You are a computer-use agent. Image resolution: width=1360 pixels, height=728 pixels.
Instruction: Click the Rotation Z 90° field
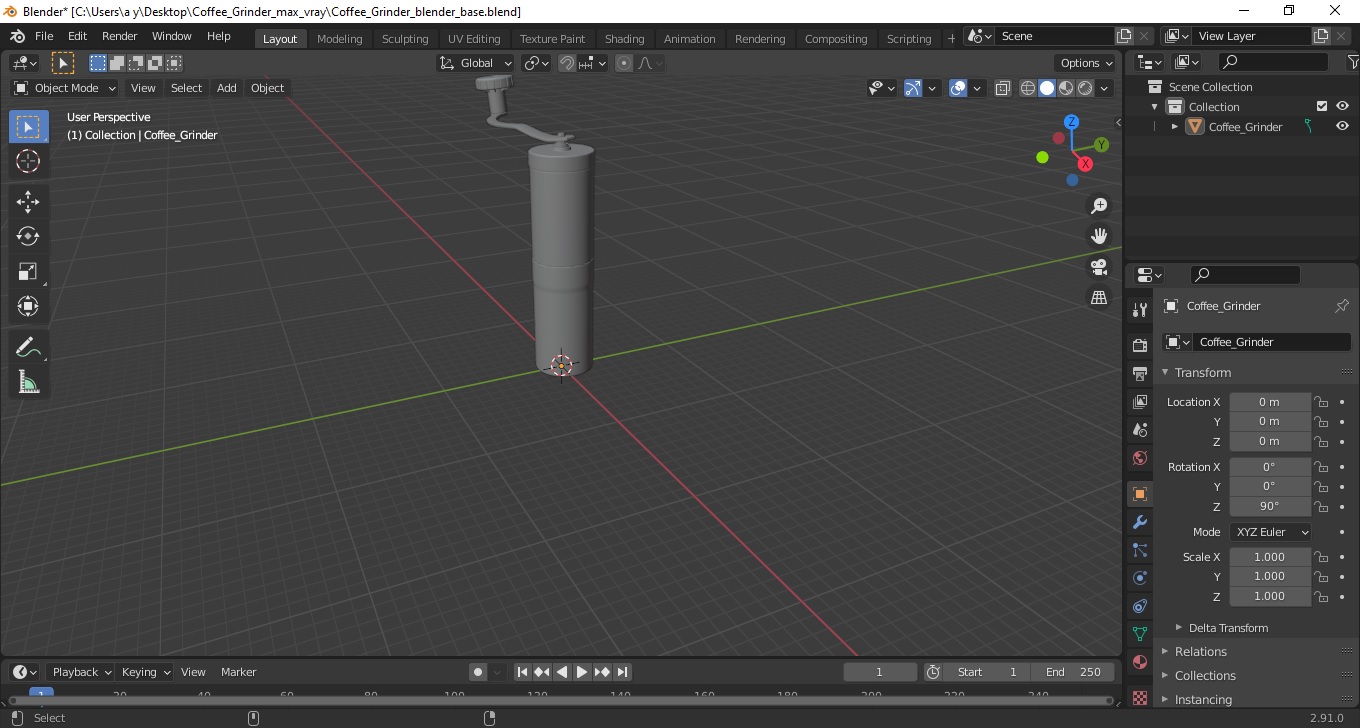[x=1270, y=507]
